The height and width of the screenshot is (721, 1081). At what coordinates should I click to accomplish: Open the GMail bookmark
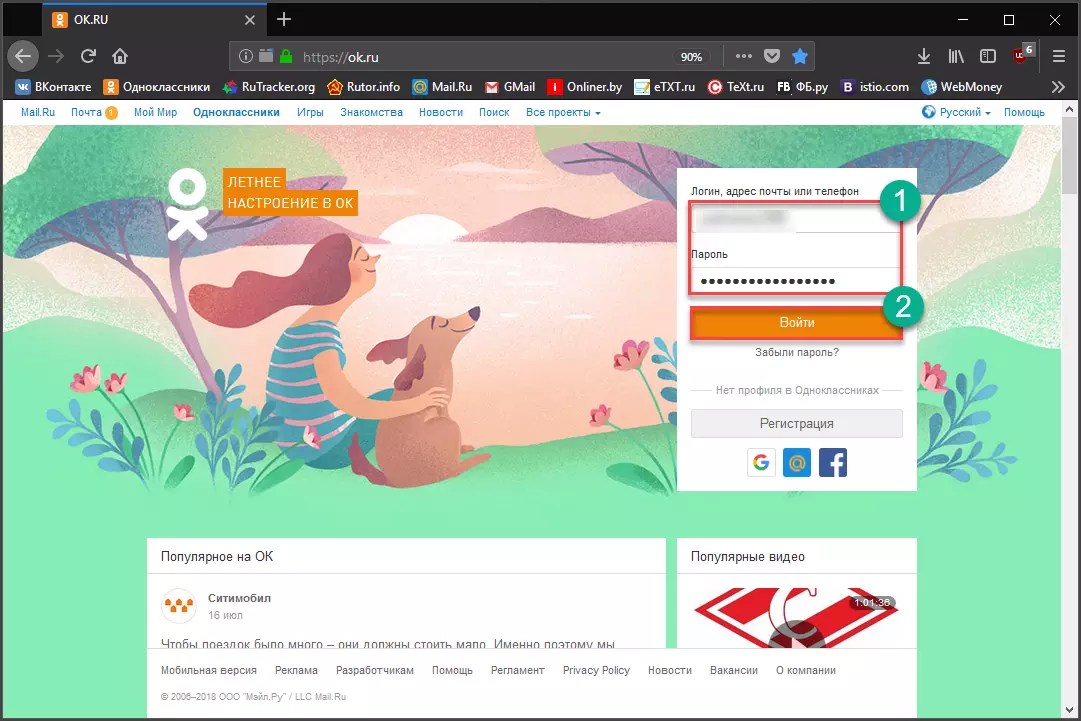(x=509, y=87)
